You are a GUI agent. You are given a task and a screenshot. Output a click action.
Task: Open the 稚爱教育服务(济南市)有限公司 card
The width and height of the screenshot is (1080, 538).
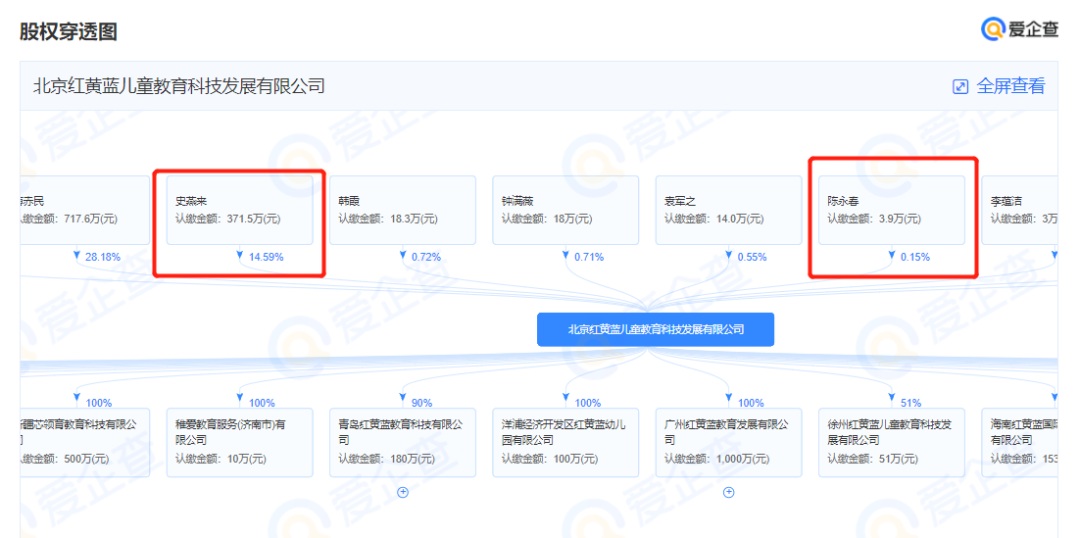pyautogui.click(x=240, y=443)
